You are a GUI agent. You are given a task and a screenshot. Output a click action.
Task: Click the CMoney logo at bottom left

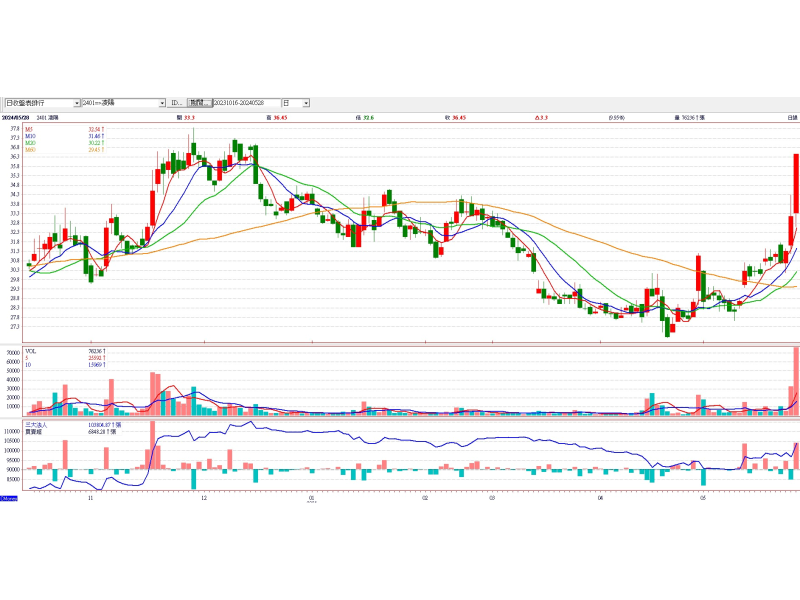[8, 497]
